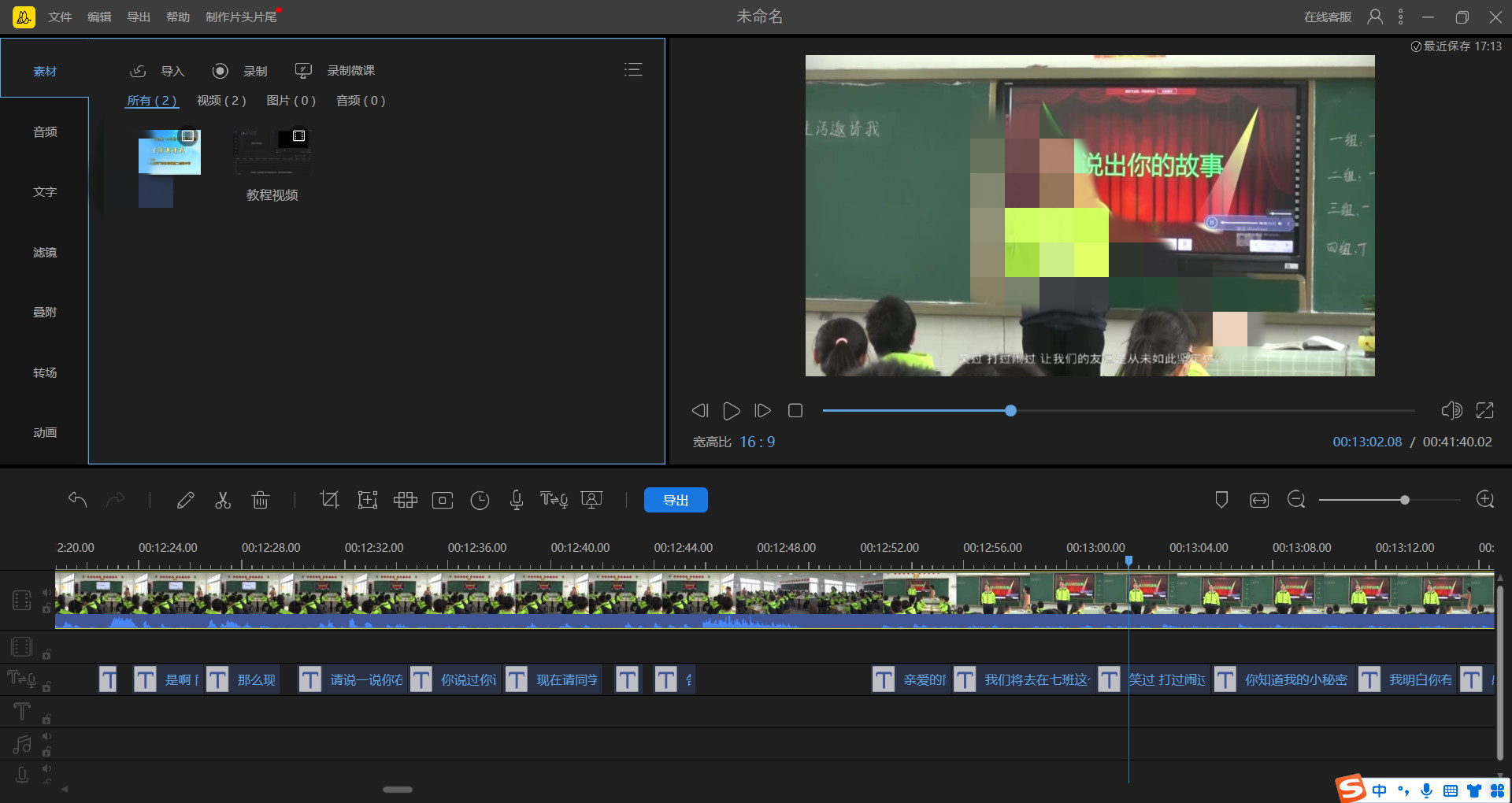Switch to the 滤镜 sidebar tab
Screen dimensions: 1512x803
[45, 252]
